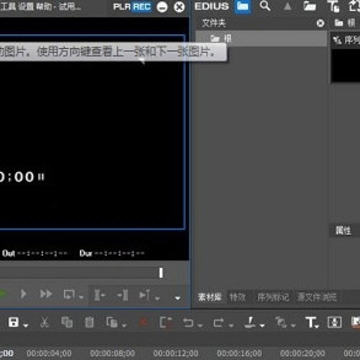Click the boxed arrow icon right of T
Image resolution: width=360 pixels, height=360 pixels.
tap(334, 322)
